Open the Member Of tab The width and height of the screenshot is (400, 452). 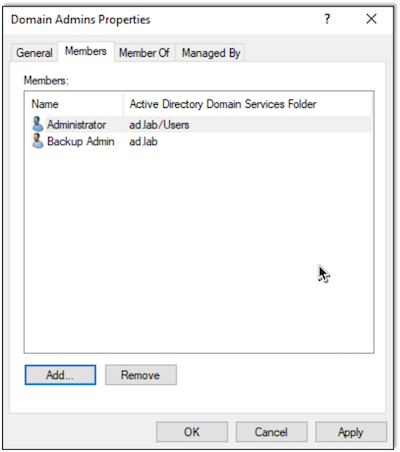tap(144, 53)
